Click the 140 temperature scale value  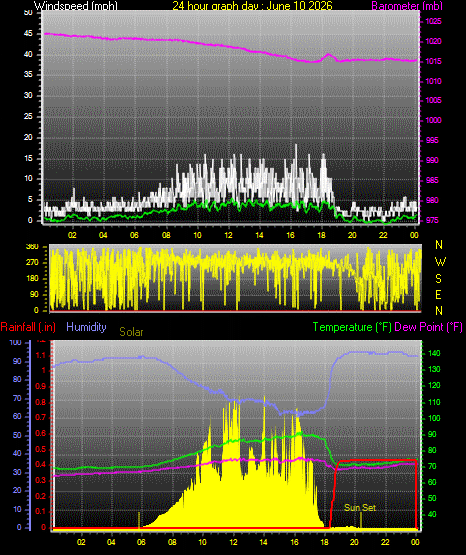[434, 353]
